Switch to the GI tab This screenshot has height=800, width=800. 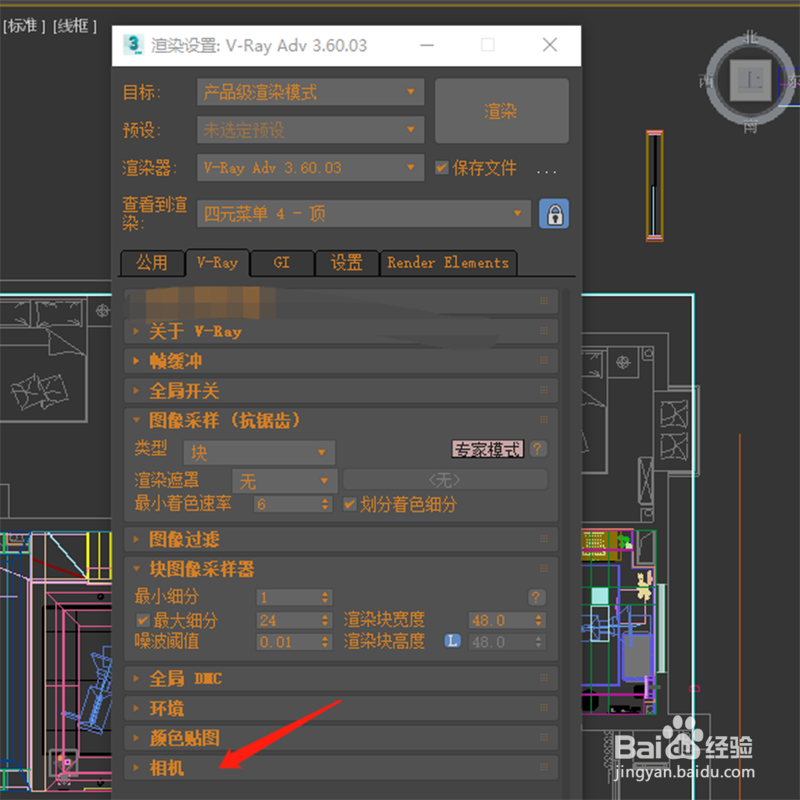coord(282,263)
